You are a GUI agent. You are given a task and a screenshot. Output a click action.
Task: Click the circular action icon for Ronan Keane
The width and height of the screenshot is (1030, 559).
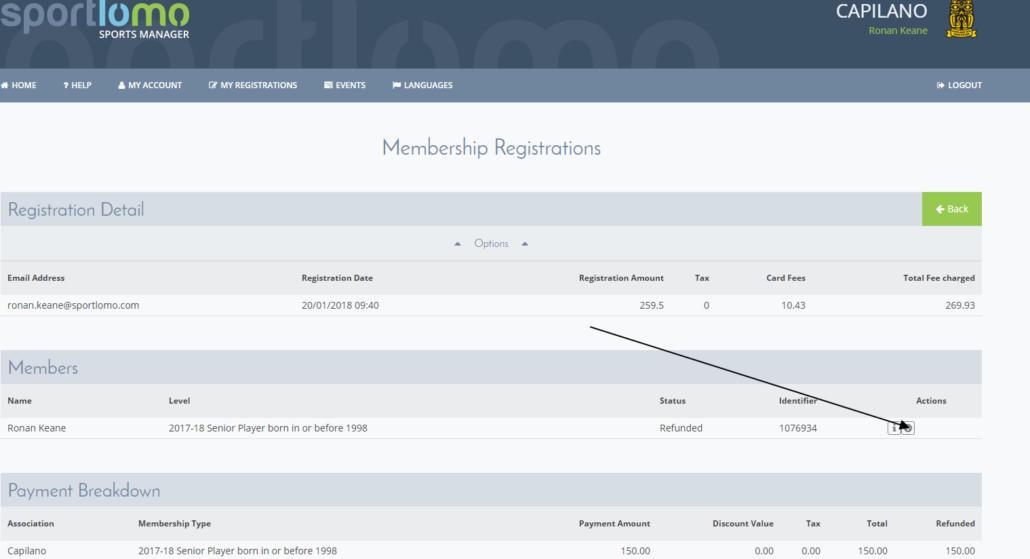pos(908,428)
